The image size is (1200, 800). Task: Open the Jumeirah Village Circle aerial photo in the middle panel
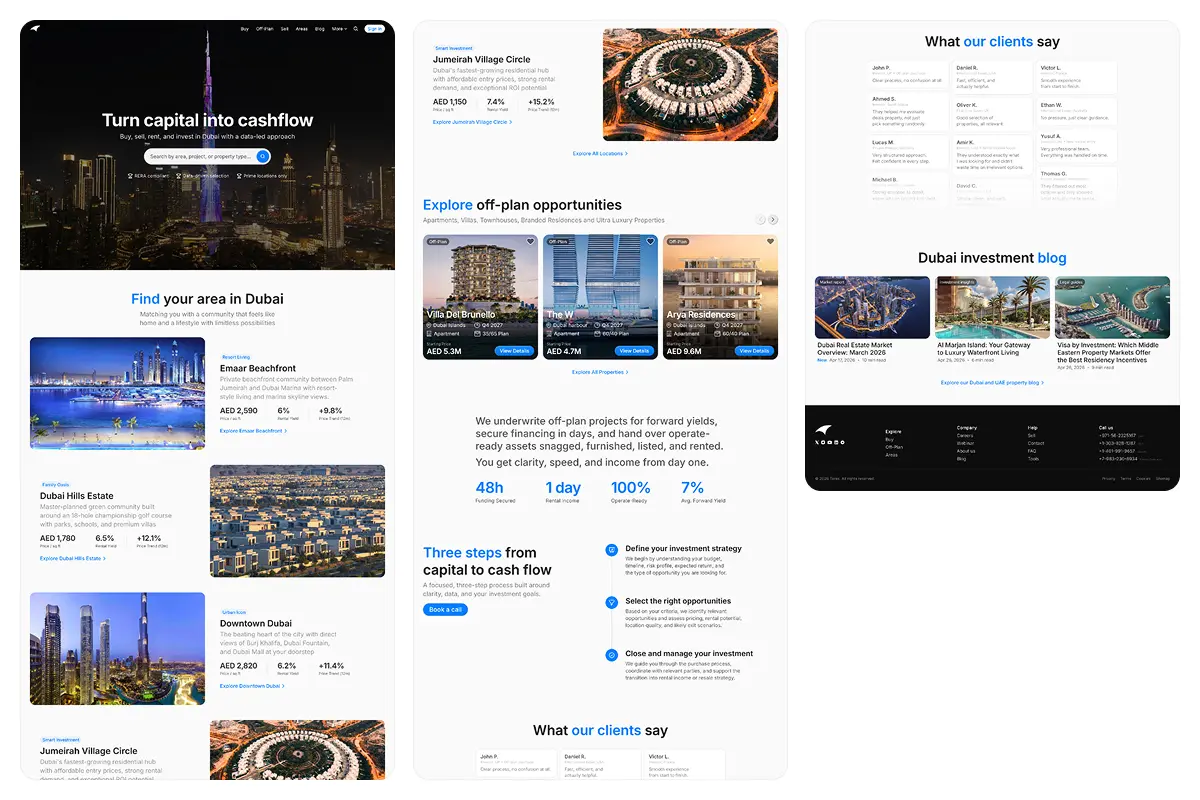click(x=690, y=84)
